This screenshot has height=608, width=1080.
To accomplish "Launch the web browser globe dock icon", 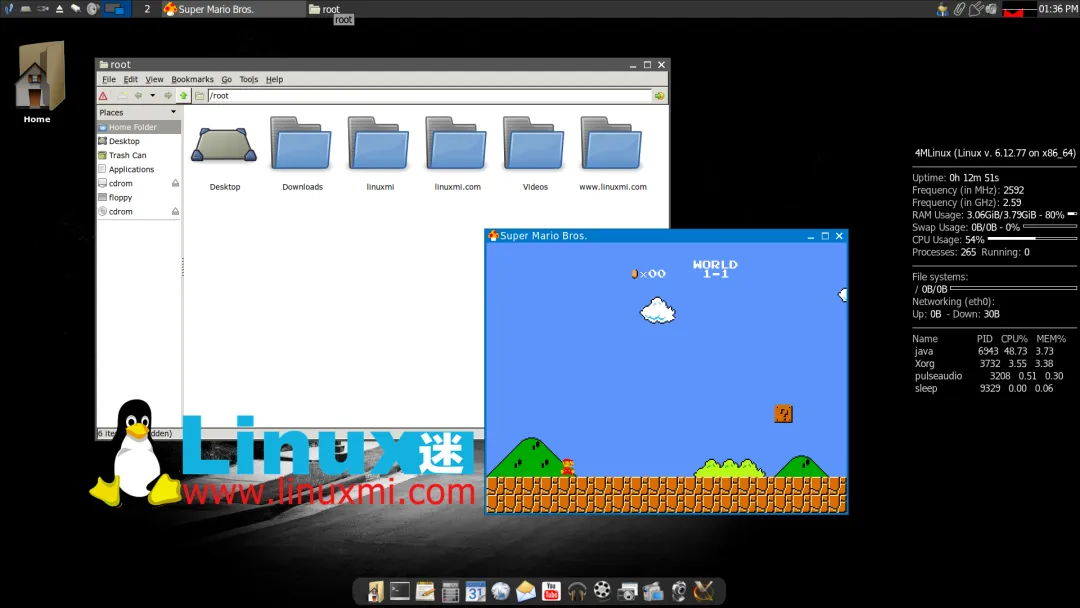I will tap(501, 591).
